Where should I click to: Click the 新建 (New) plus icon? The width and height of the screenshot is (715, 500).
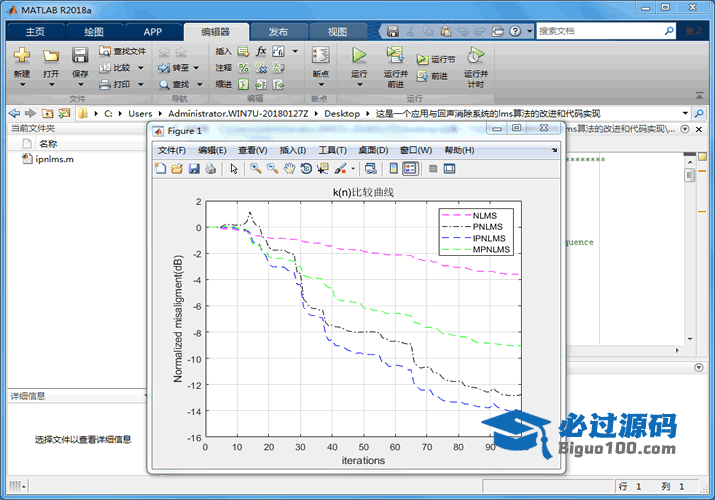(21, 55)
